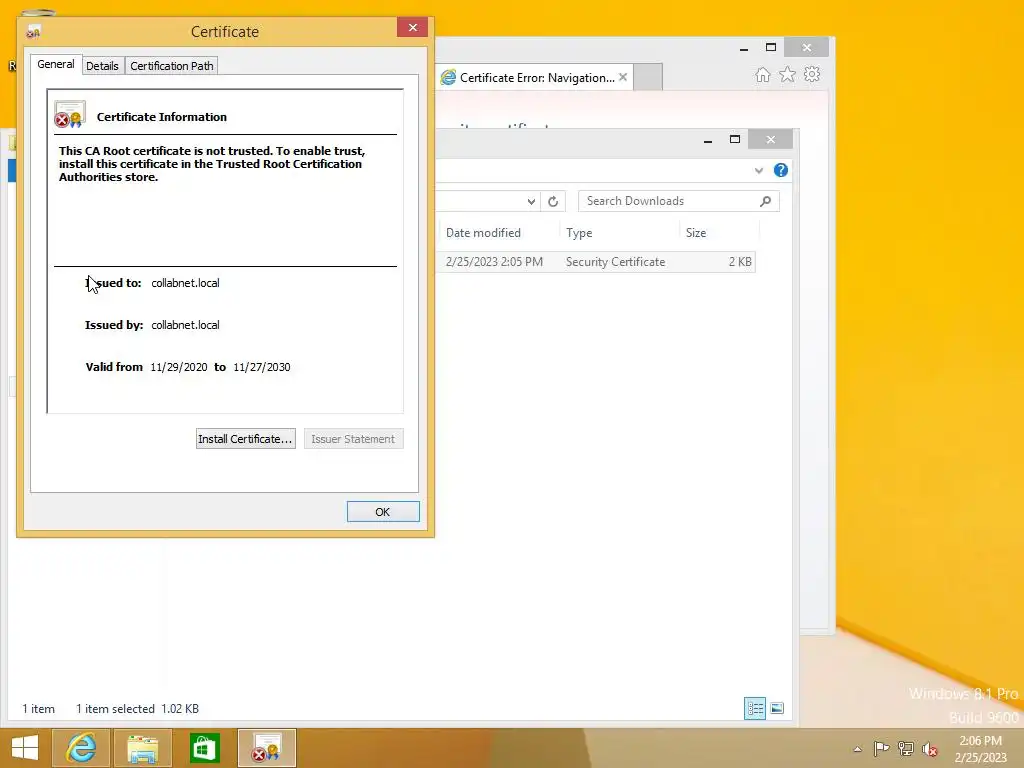Image resolution: width=1024 pixels, height=768 pixels.
Task: Open Internet Explorer Tools gear
Action: click(x=812, y=74)
